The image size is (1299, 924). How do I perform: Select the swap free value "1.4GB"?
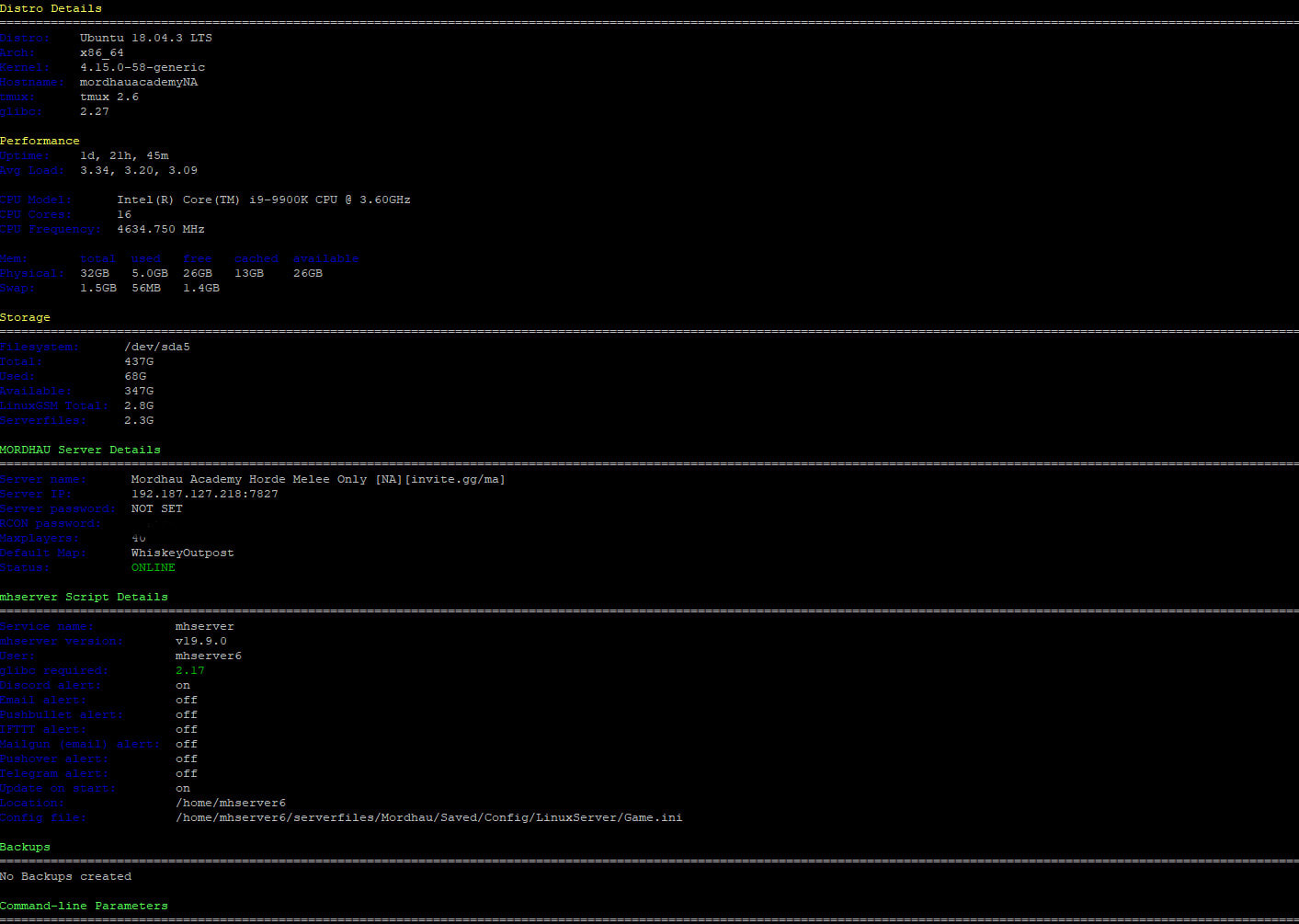tap(201, 288)
